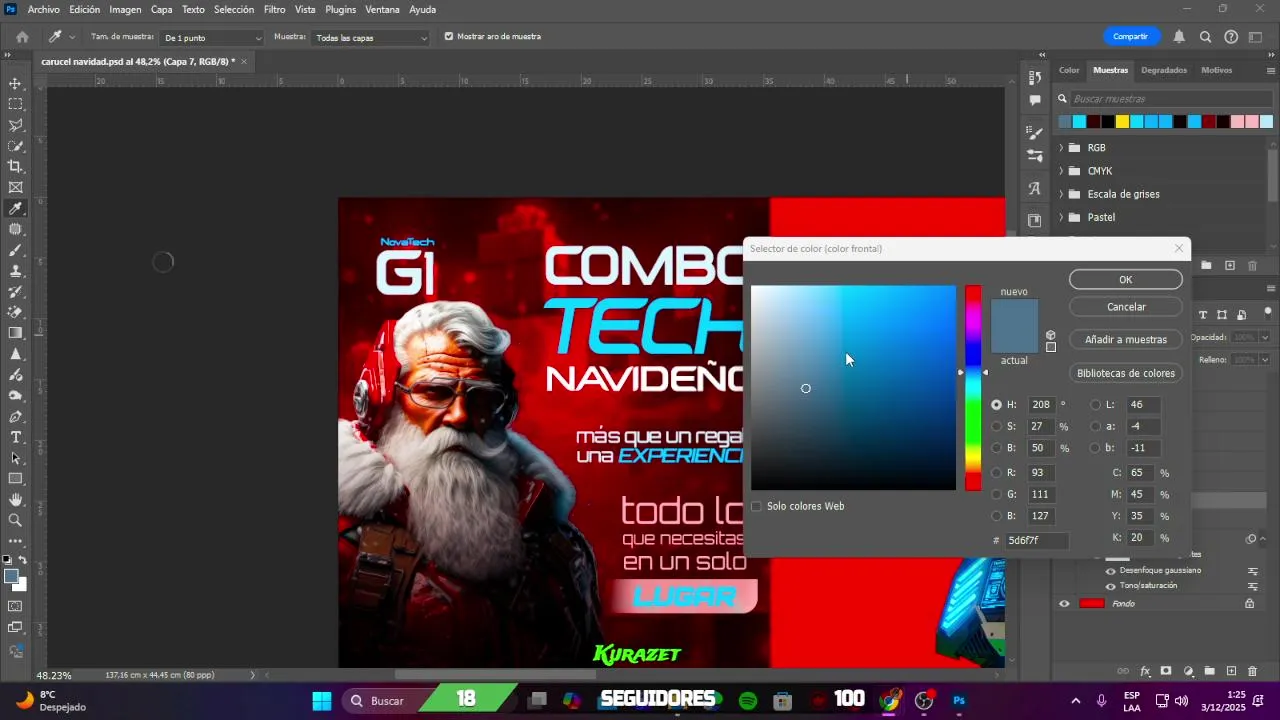The width and height of the screenshot is (1280, 720).
Task: Select the Brush tool
Action: click(15, 250)
